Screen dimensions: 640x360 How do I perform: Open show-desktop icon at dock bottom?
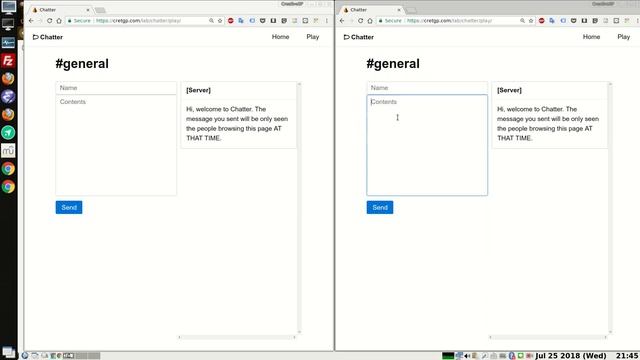[x=8, y=352]
